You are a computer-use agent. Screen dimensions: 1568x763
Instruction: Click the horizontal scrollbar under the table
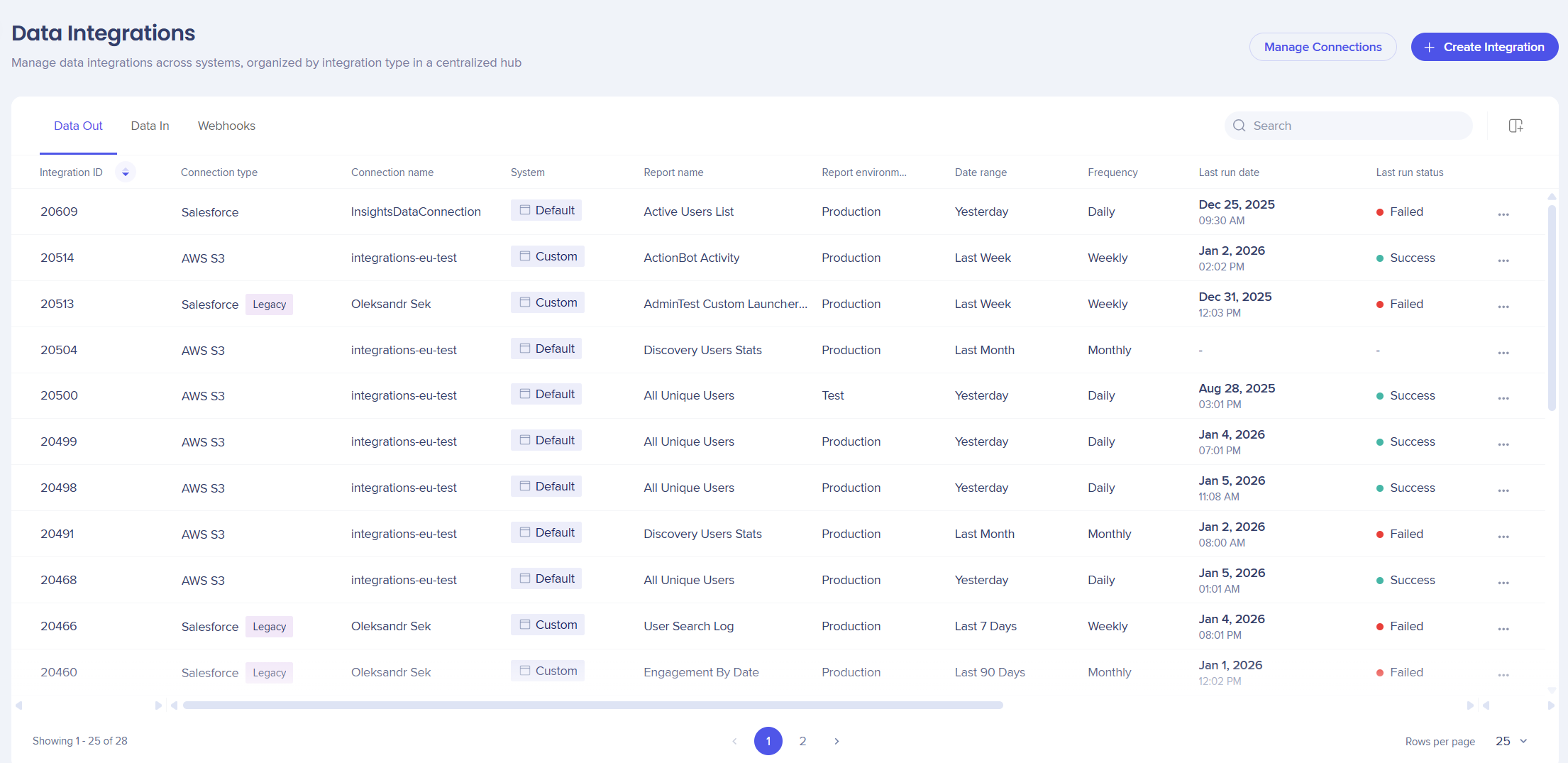pyautogui.click(x=592, y=705)
